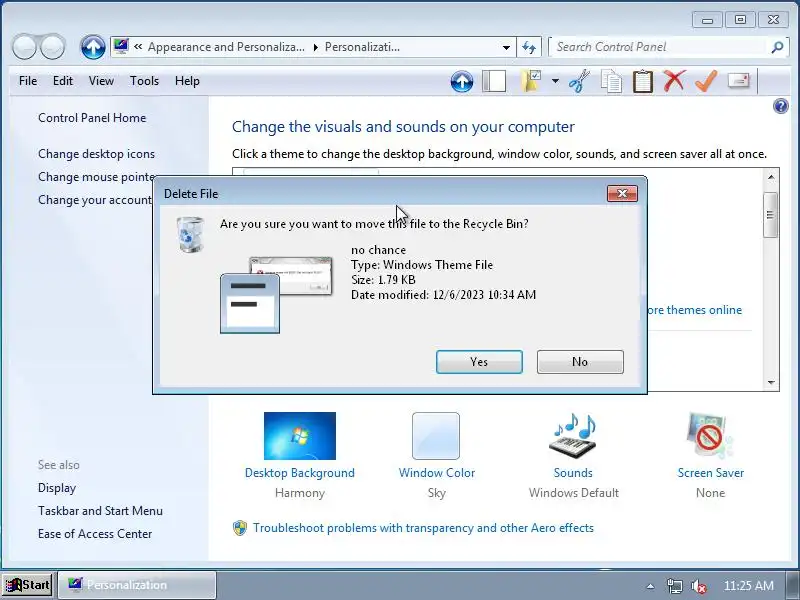
Task: Confirm deletion with the Yes button
Action: point(479,362)
